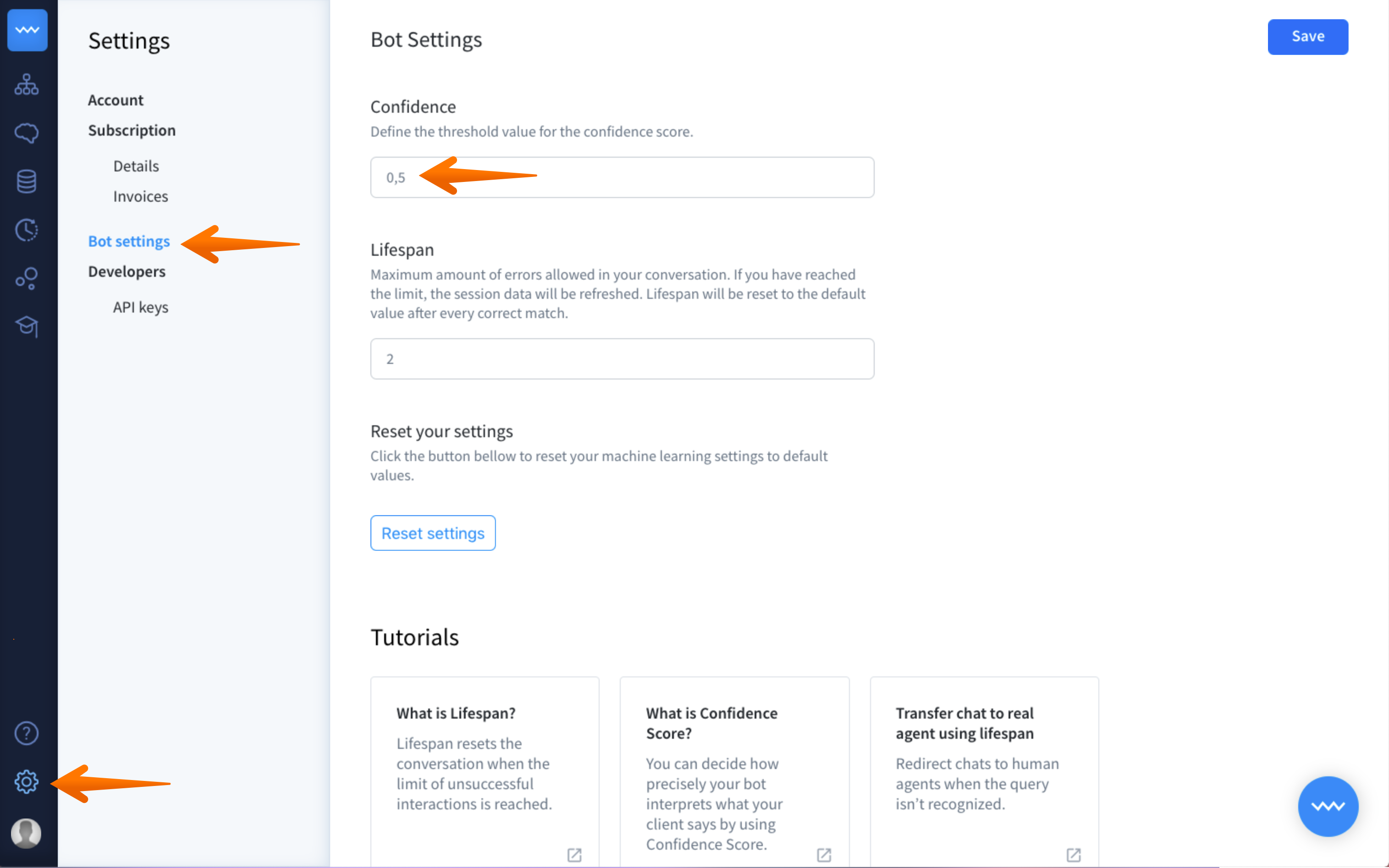1389x868 pixels.
Task: Focus the Lifespan value input field
Action: [622, 359]
